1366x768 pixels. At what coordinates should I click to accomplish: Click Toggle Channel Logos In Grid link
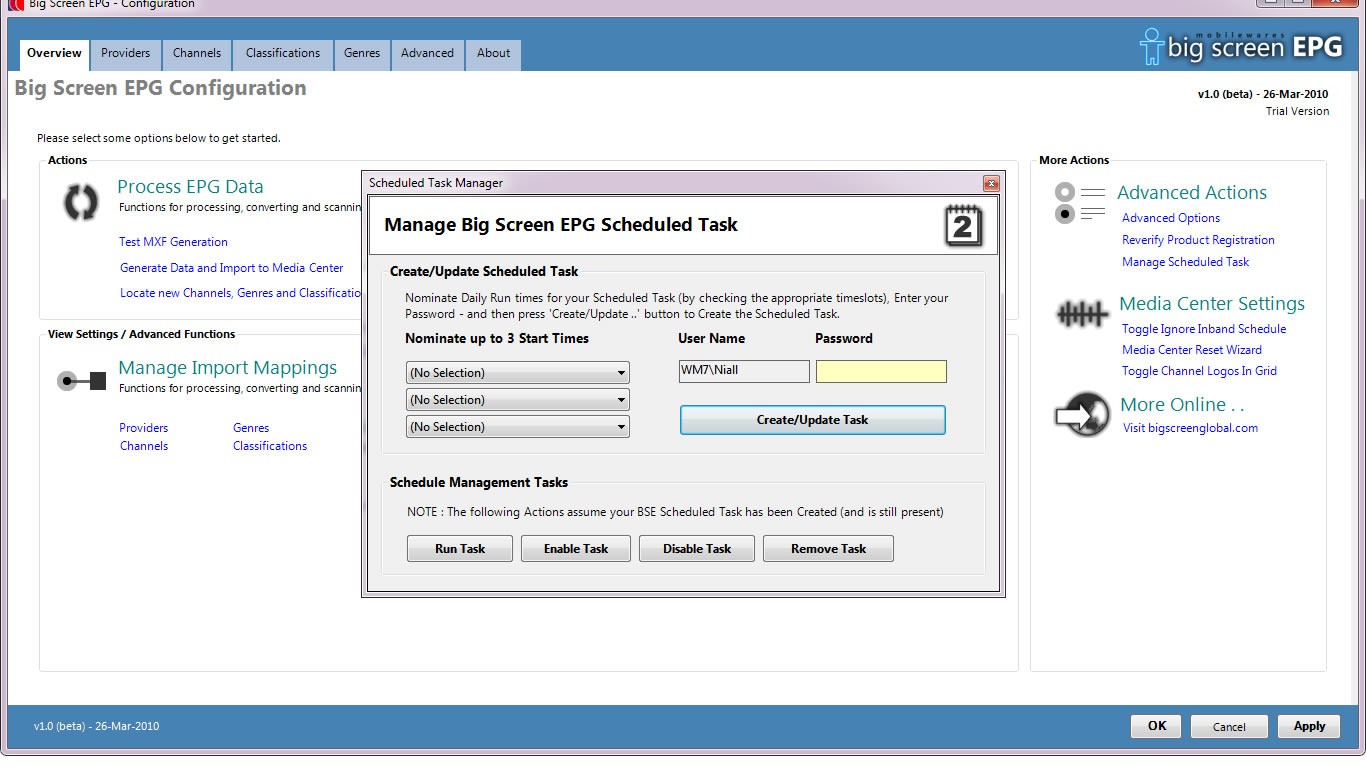click(1199, 371)
